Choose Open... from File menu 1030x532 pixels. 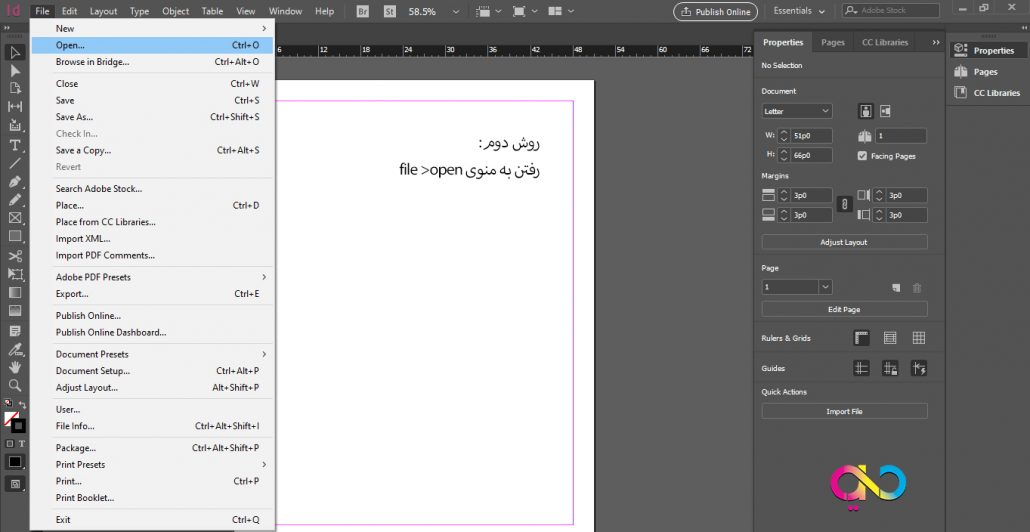click(x=153, y=45)
